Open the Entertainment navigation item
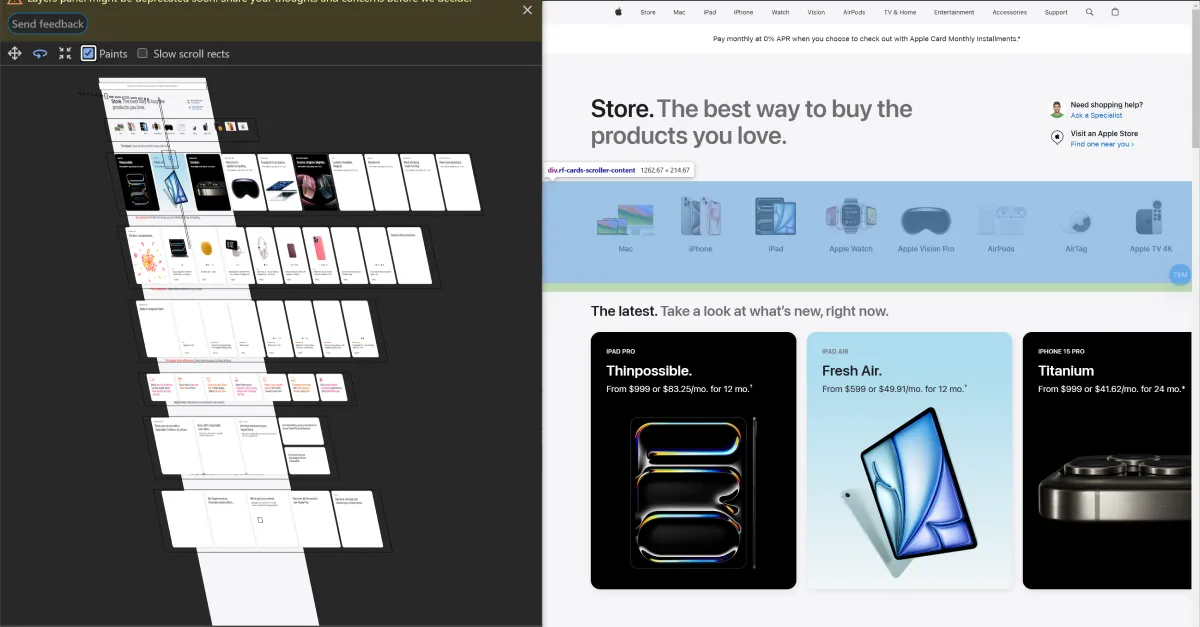The height and width of the screenshot is (627, 1200). coord(953,12)
